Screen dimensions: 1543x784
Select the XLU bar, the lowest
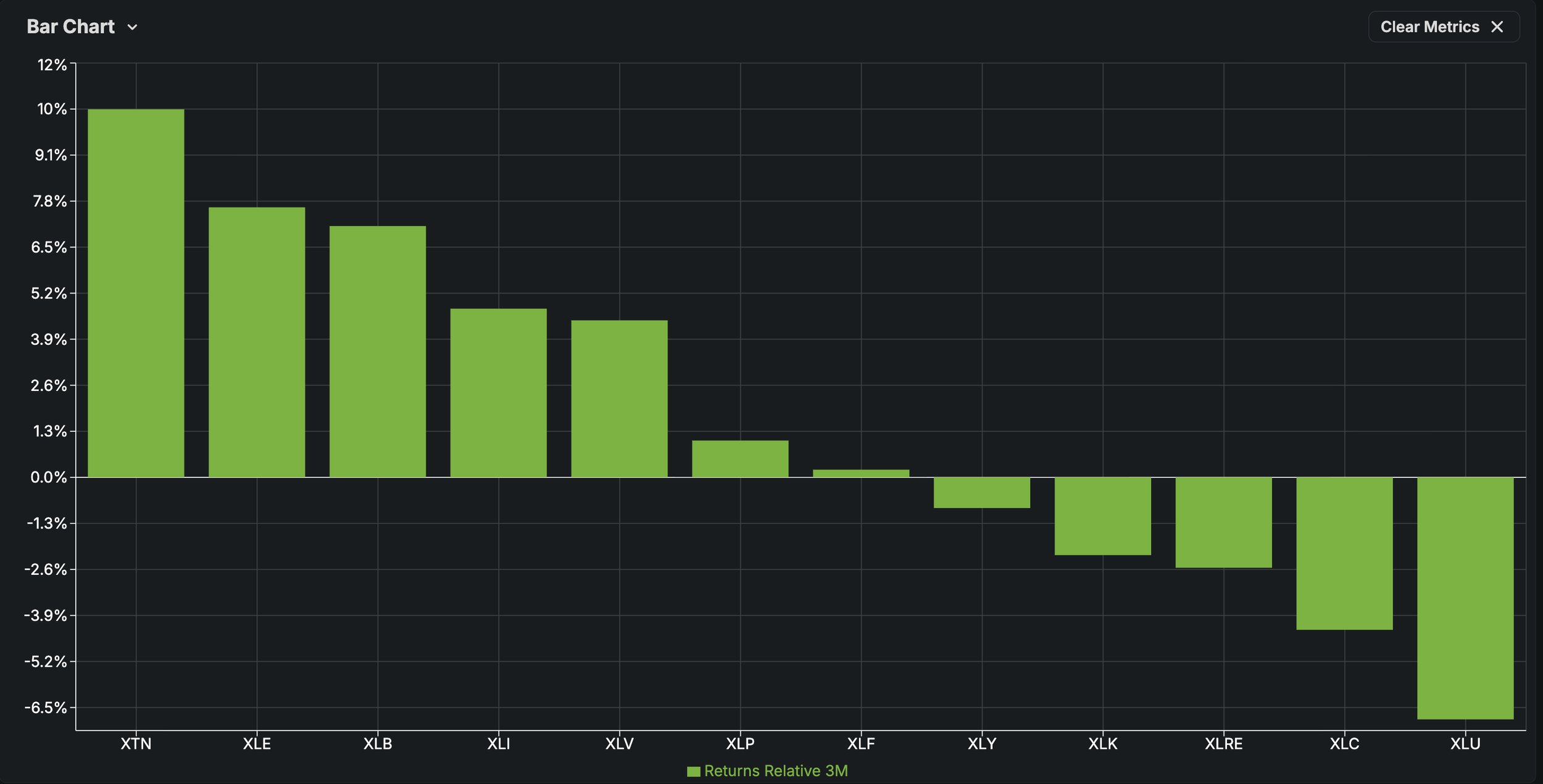(1465, 598)
